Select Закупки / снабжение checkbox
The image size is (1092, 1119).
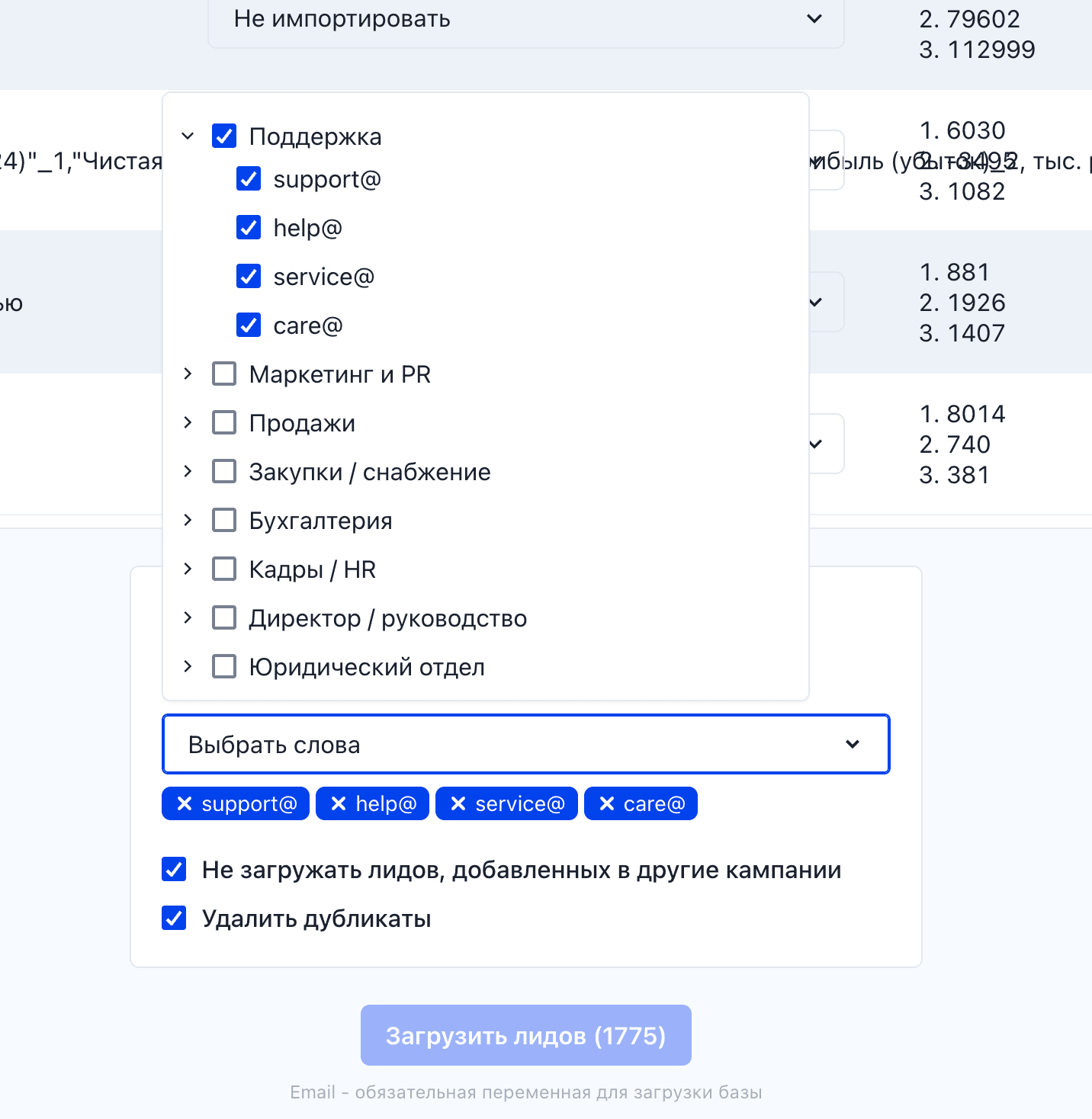point(224,472)
